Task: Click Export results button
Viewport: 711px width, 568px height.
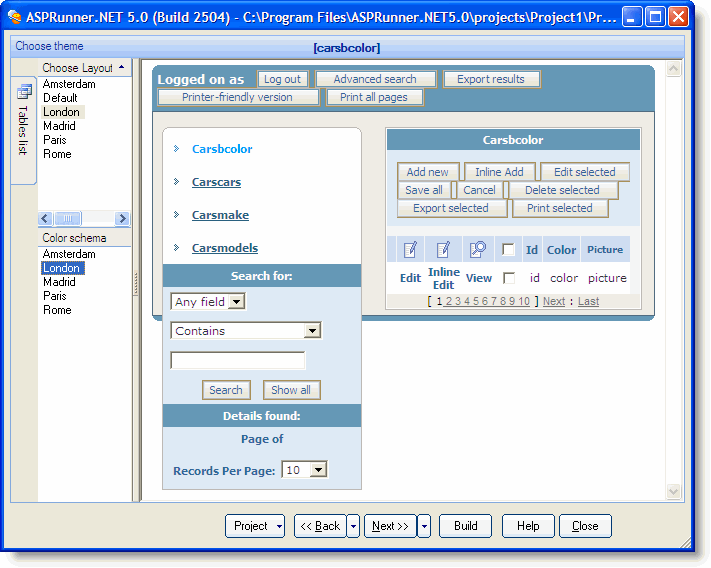Action: (491, 79)
